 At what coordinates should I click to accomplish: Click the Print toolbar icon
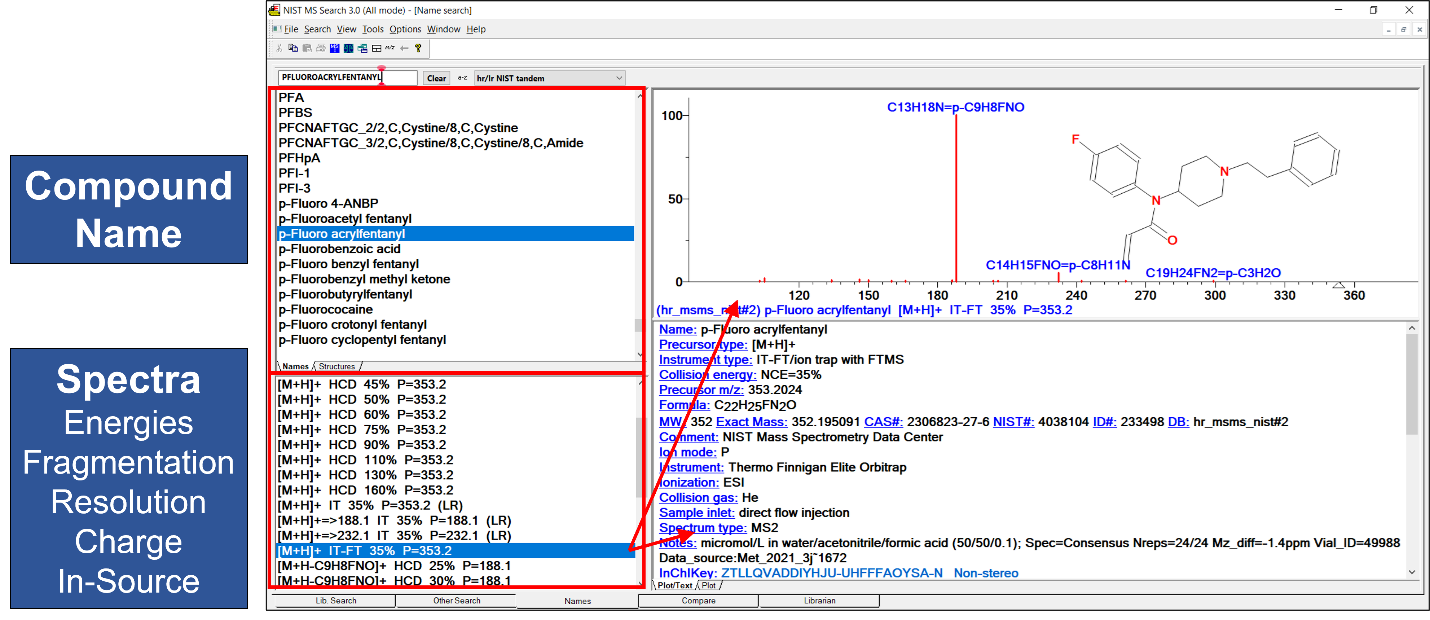coord(320,48)
